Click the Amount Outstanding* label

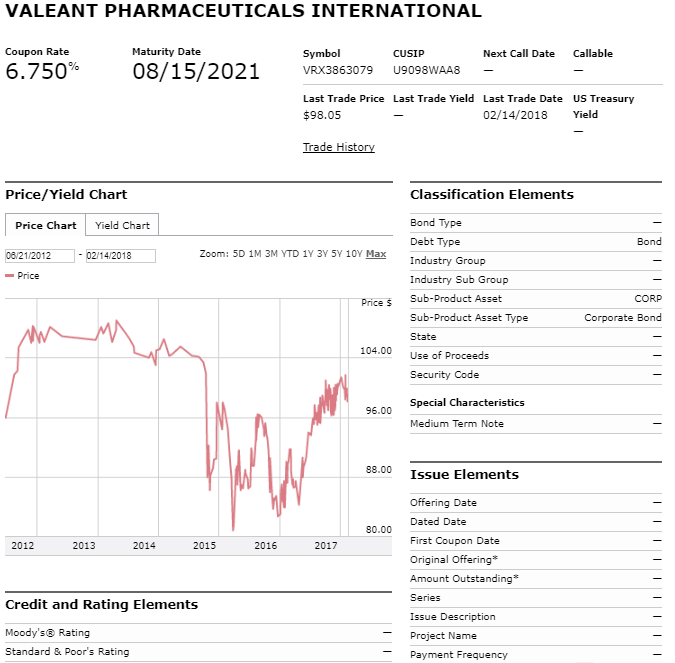(464, 579)
